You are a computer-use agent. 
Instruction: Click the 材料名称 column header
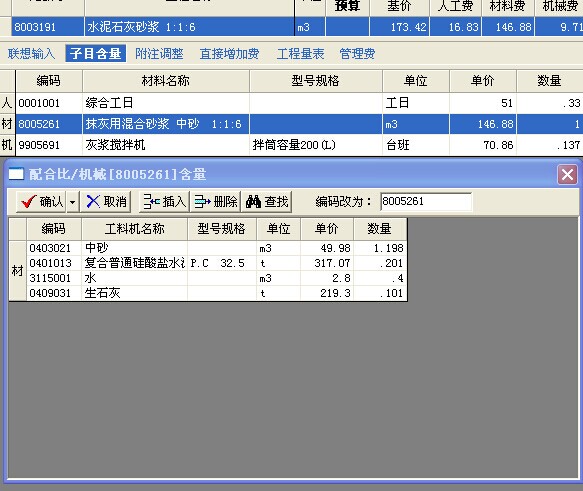coord(165,81)
